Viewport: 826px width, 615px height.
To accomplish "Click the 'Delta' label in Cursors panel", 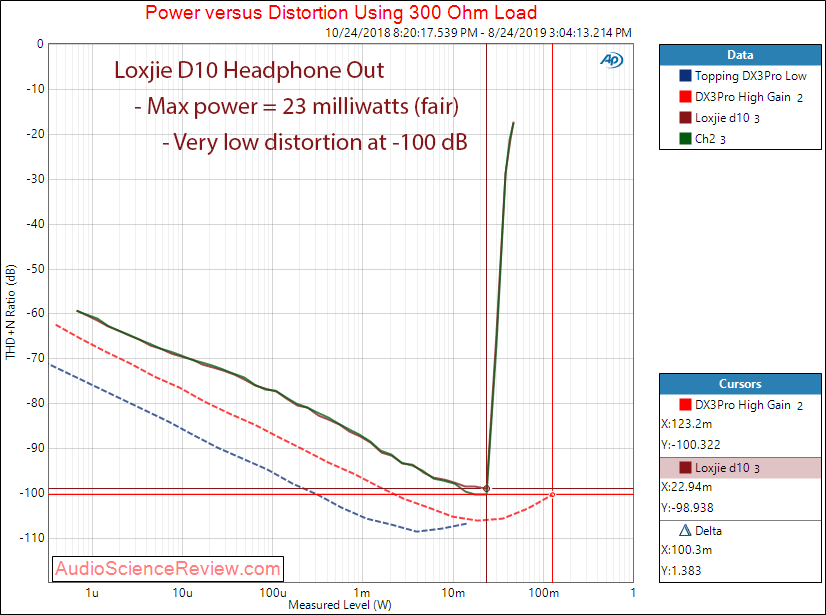I will point(709,531).
